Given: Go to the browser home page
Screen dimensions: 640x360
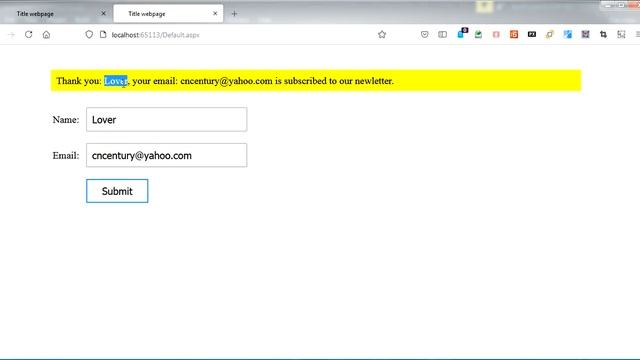Looking at the screenshot, I should pyautogui.click(x=46, y=35).
